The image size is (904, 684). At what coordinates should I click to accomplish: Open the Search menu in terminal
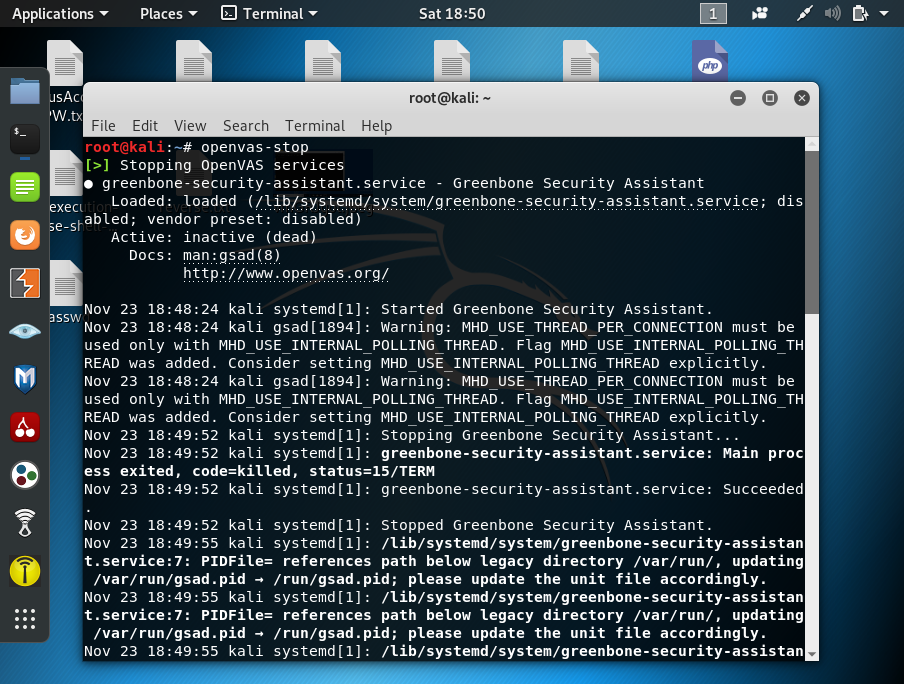[246, 126]
